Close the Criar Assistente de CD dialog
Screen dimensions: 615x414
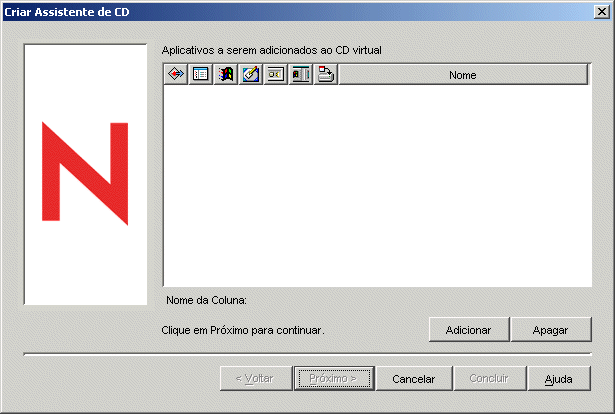click(x=602, y=12)
